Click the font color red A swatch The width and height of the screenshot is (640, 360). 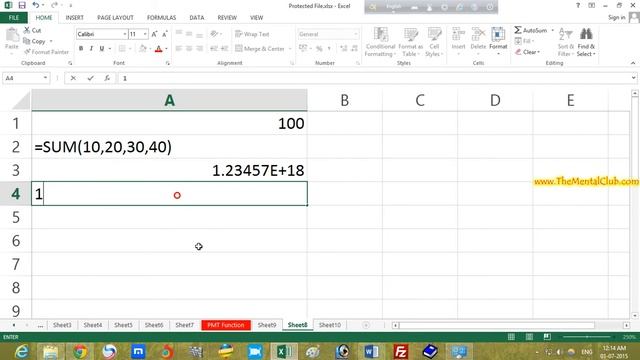pos(159,49)
